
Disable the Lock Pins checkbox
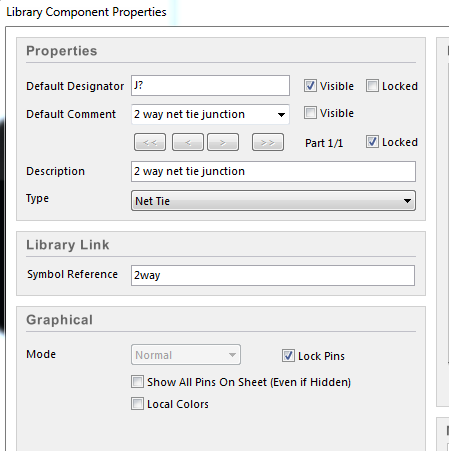(x=288, y=356)
